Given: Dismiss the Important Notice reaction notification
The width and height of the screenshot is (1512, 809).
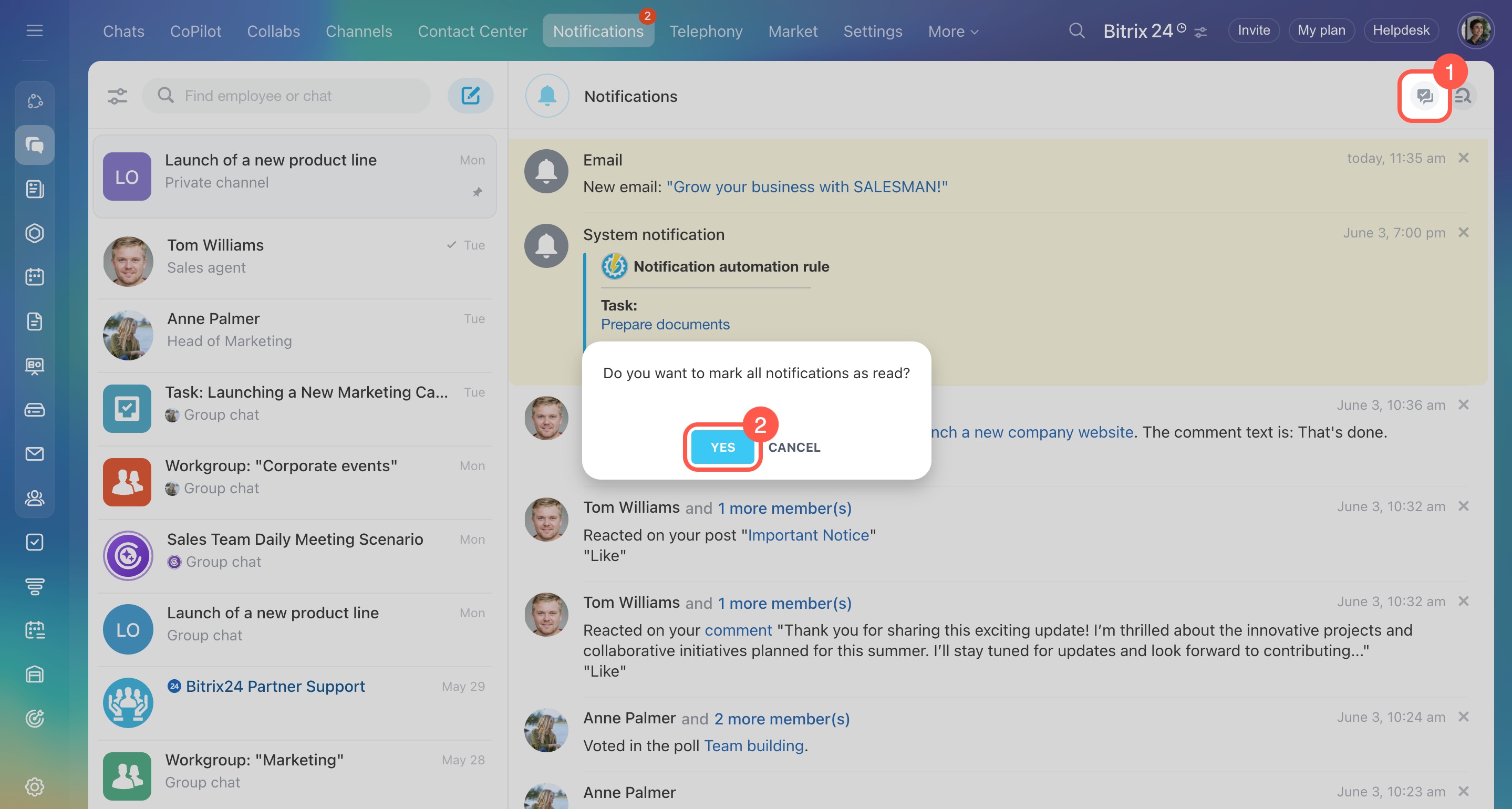Looking at the screenshot, I should tap(1463, 506).
